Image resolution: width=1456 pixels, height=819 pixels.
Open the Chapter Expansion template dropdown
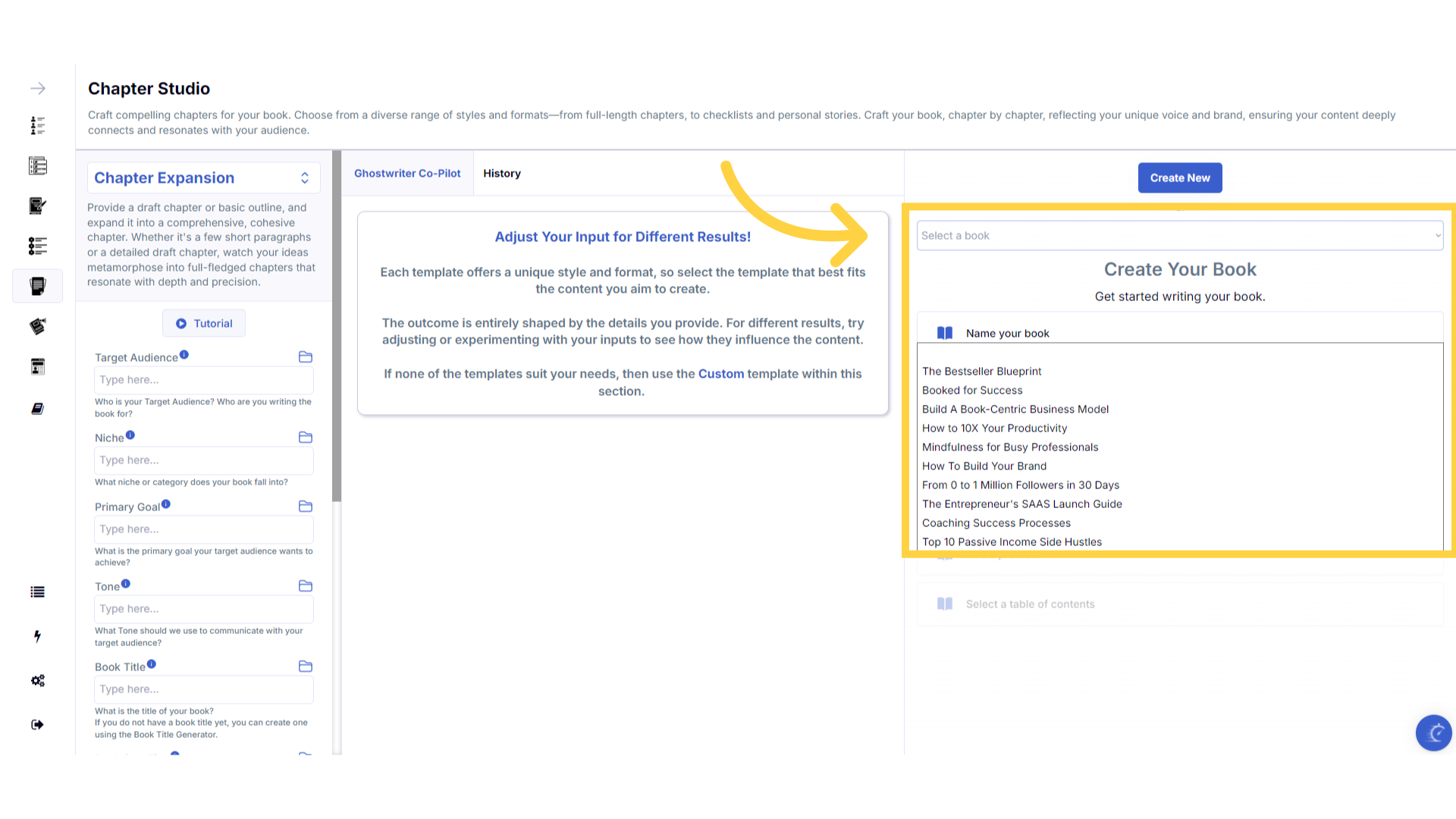203,178
